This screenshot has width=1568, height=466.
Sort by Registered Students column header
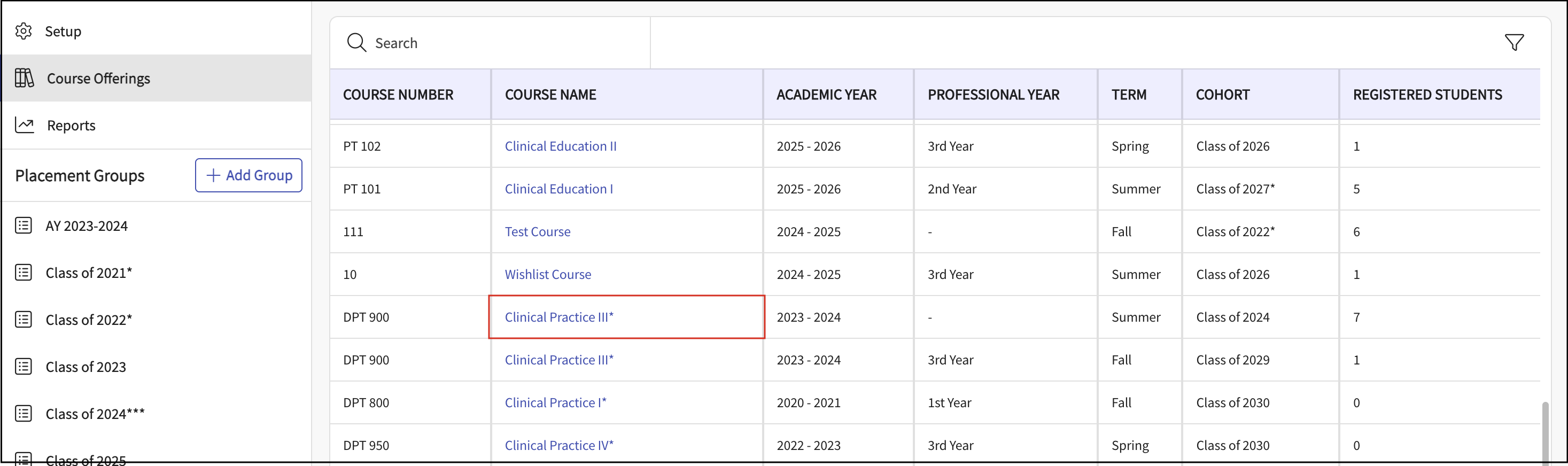tap(1427, 95)
